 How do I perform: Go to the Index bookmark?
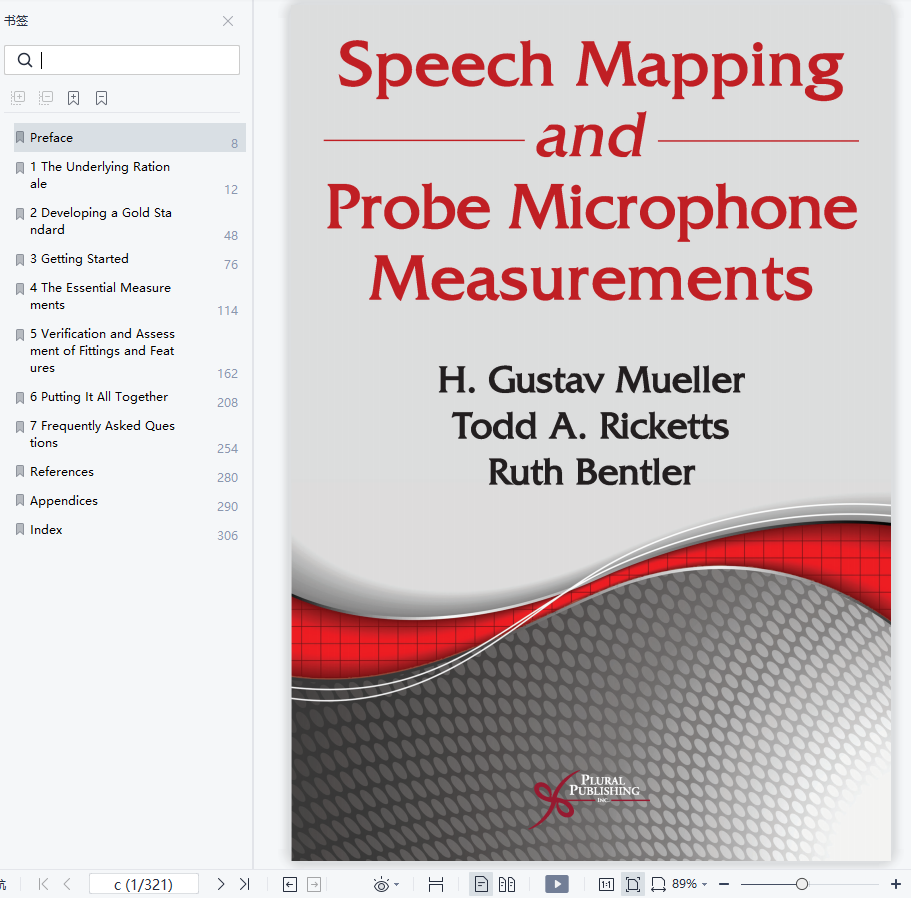(130, 530)
